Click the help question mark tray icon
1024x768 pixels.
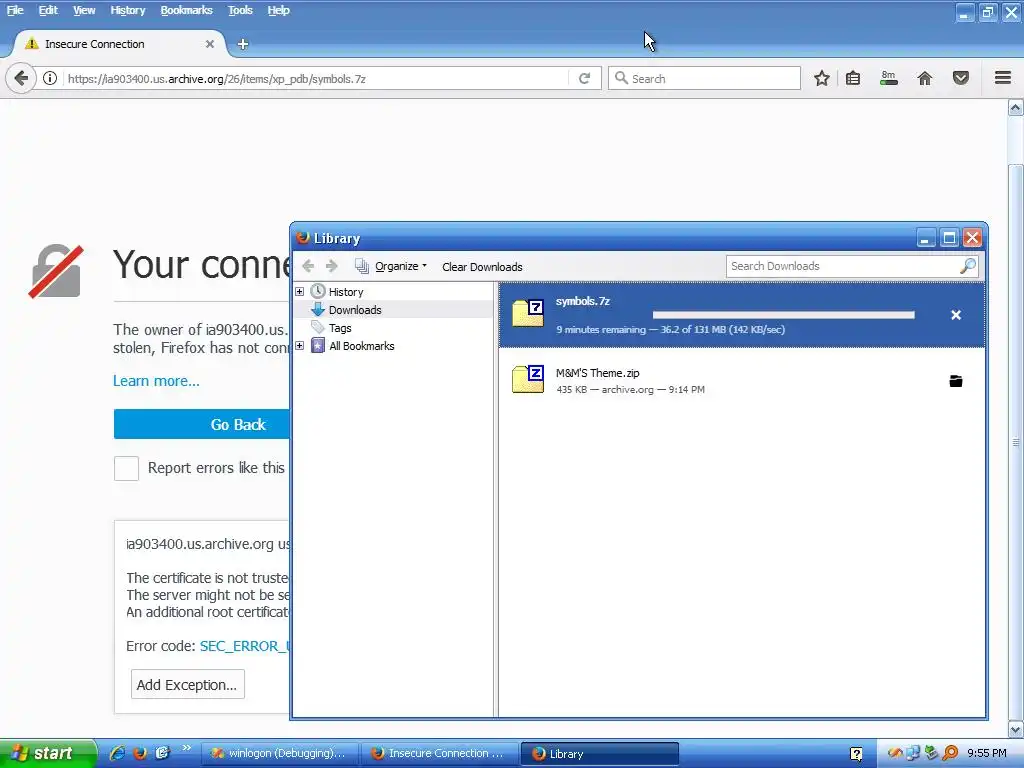(x=856, y=754)
